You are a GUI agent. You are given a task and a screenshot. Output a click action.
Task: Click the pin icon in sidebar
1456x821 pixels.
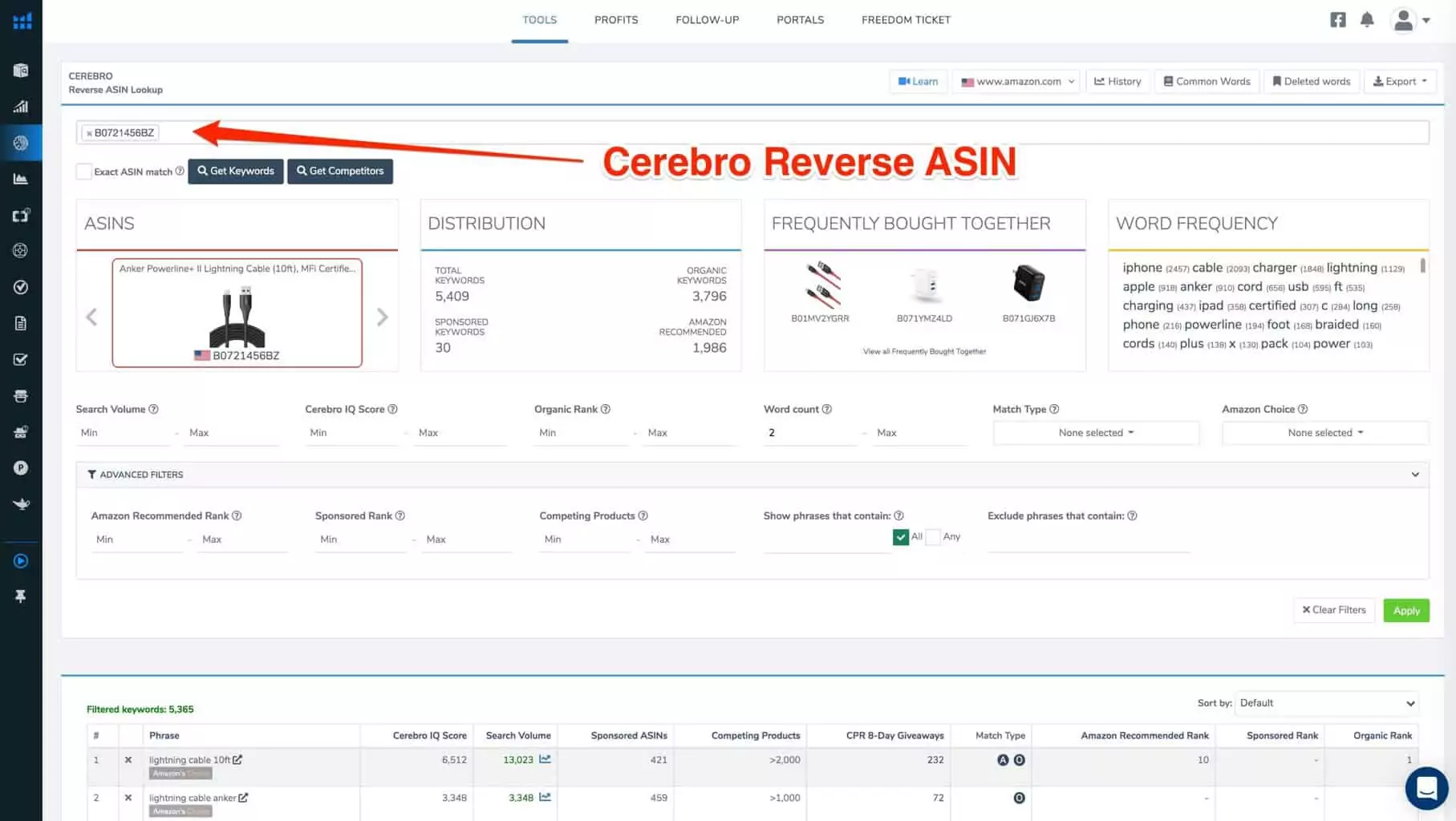click(x=21, y=596)
